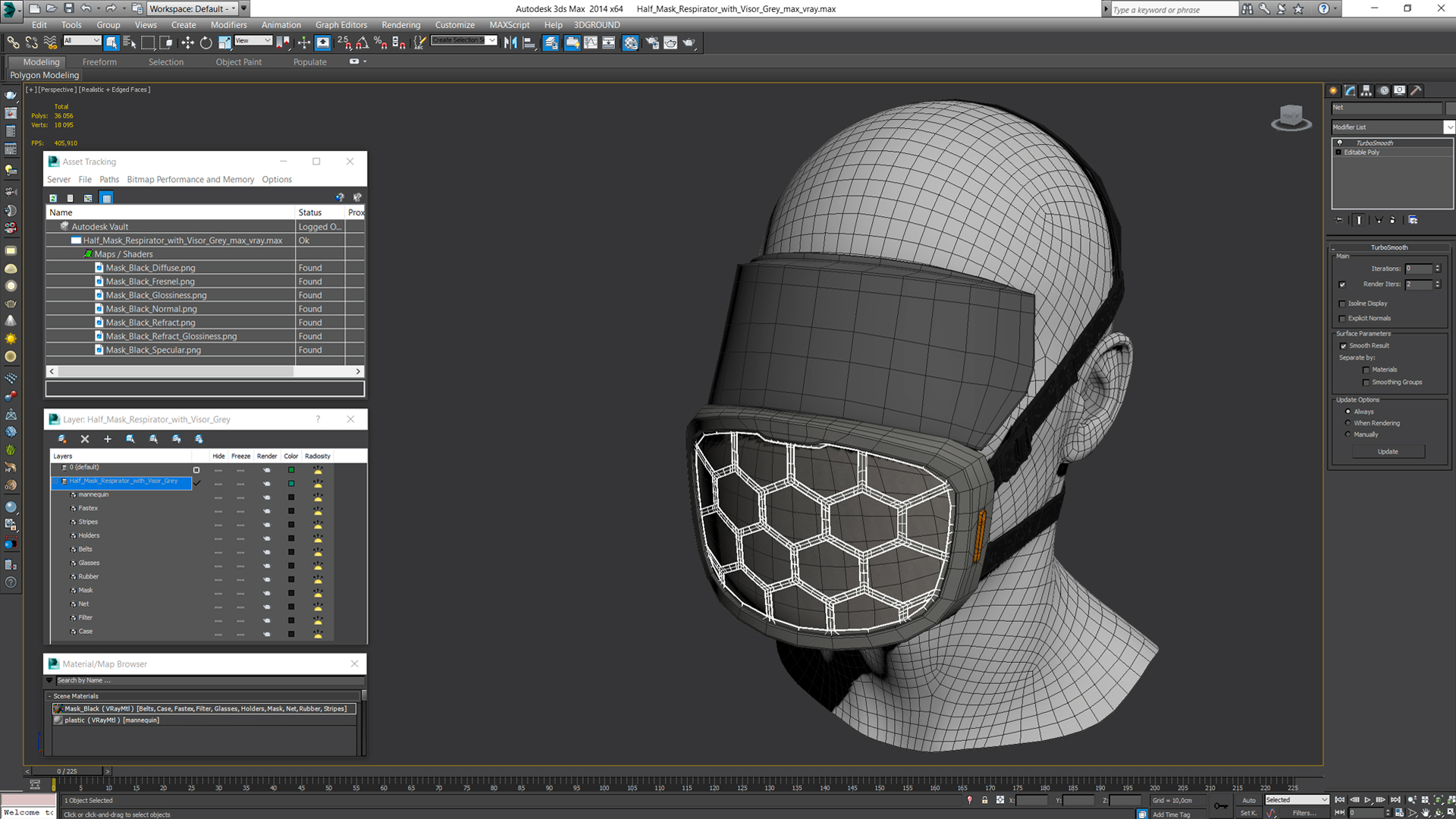Enable the Isoline Display checkbox

pos(1342,303)
